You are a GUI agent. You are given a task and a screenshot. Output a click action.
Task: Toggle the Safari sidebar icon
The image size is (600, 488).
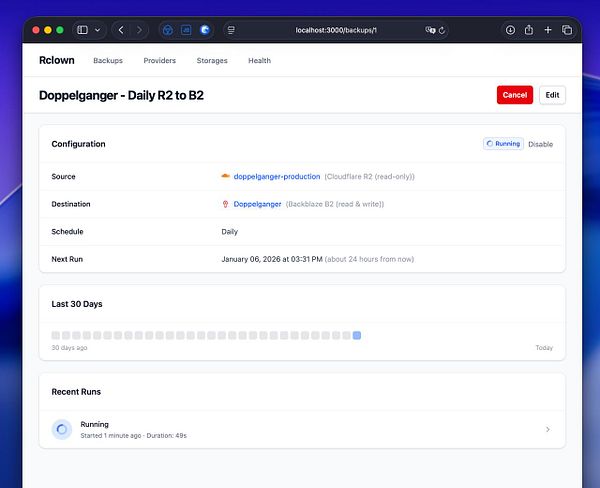82,30
